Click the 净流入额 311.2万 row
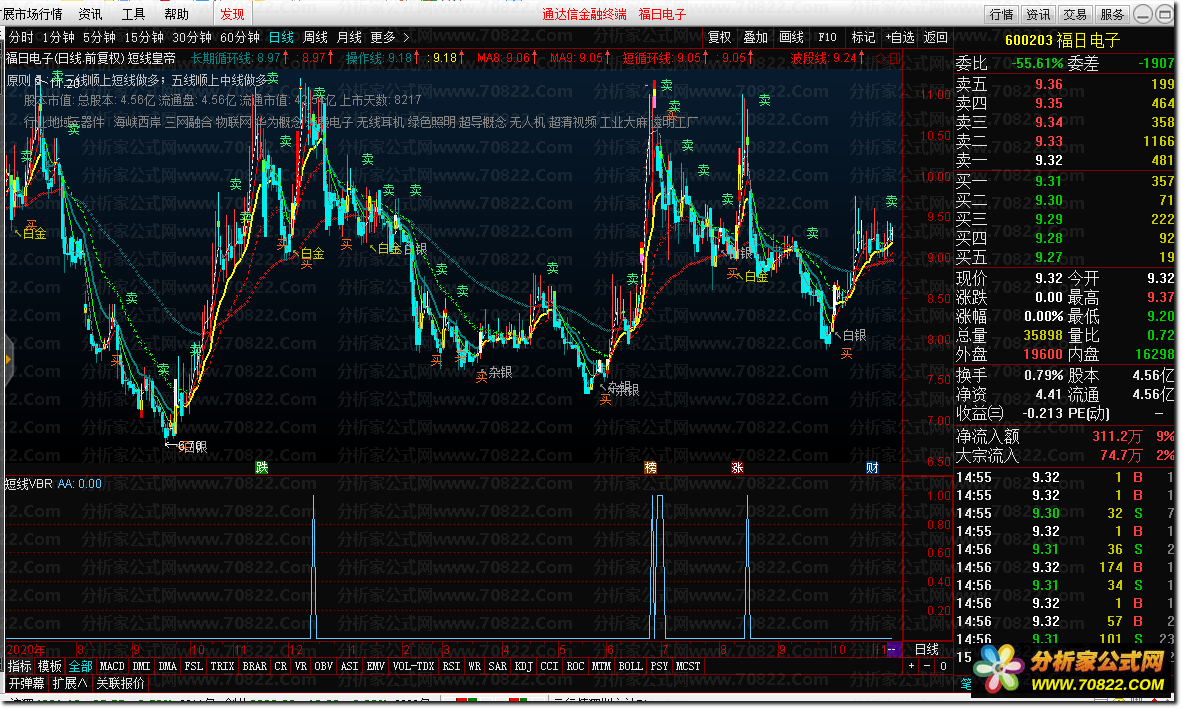The height and width of the screenshot is (709, 1183). 1065,436
